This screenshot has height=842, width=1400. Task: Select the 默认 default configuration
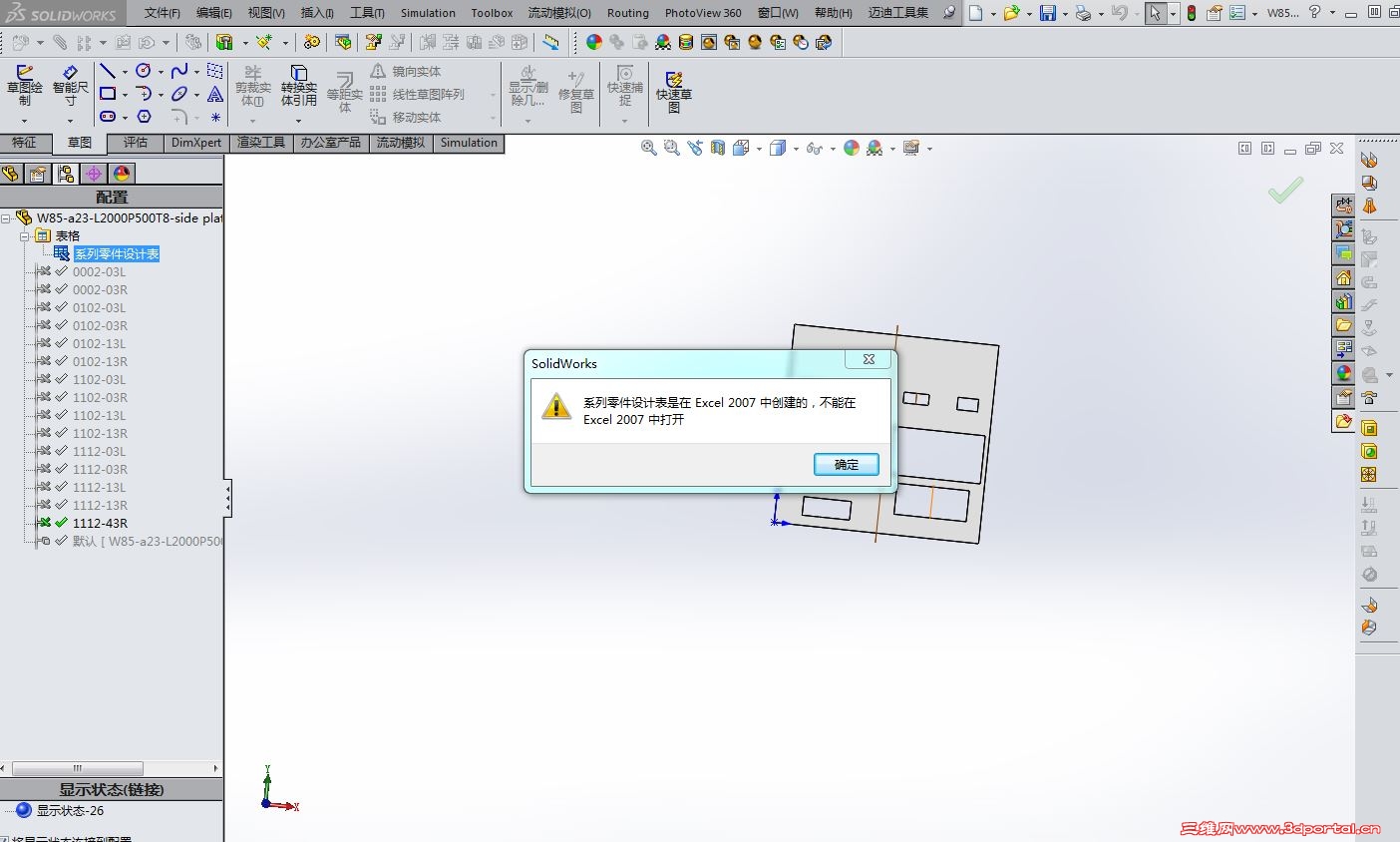pos(148,542)
